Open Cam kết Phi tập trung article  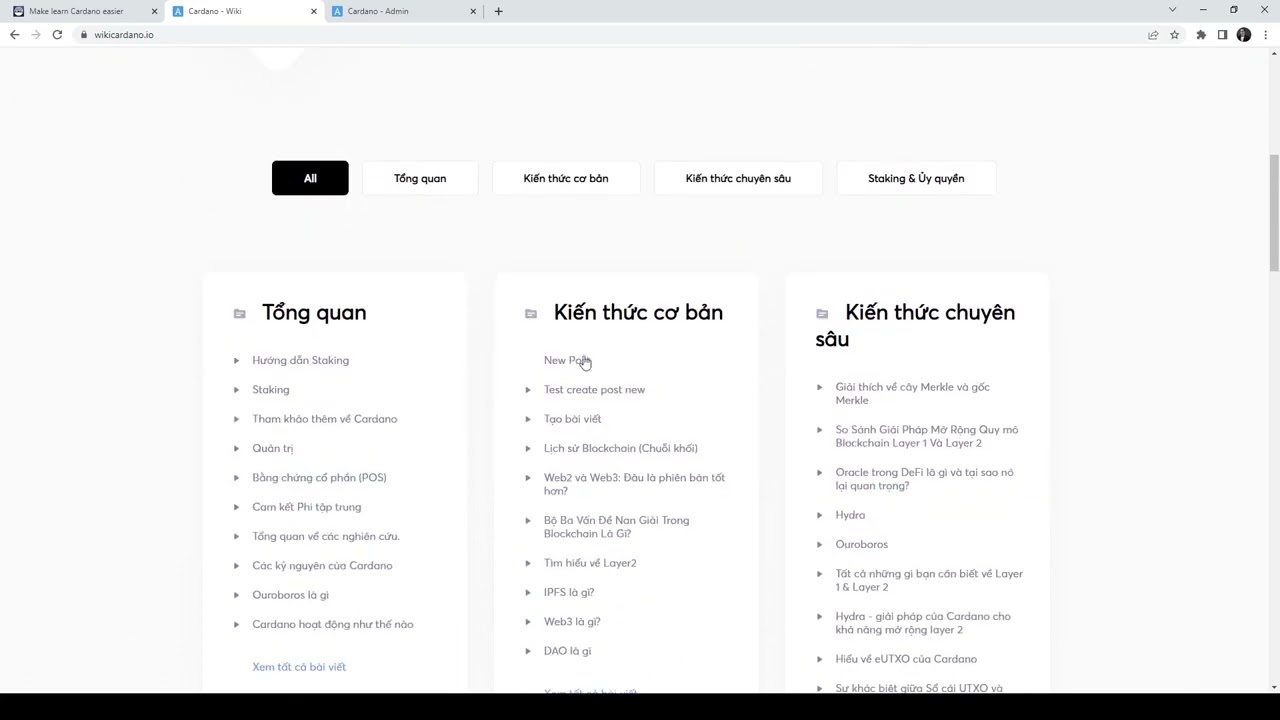pyautogui.click(x=307, y=507)
